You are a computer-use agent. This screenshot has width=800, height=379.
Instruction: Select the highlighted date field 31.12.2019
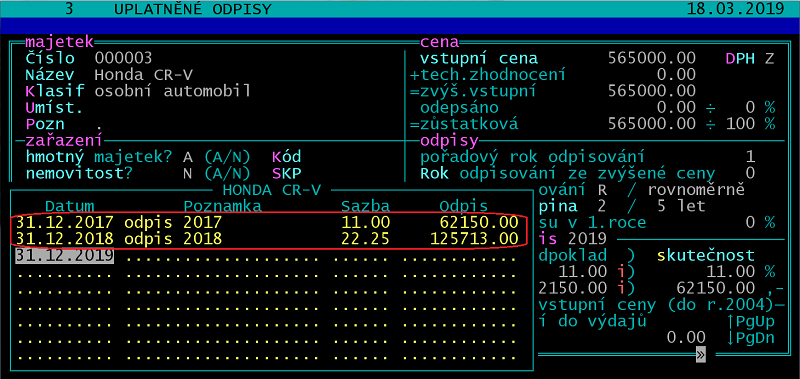(x=65, y=255)
